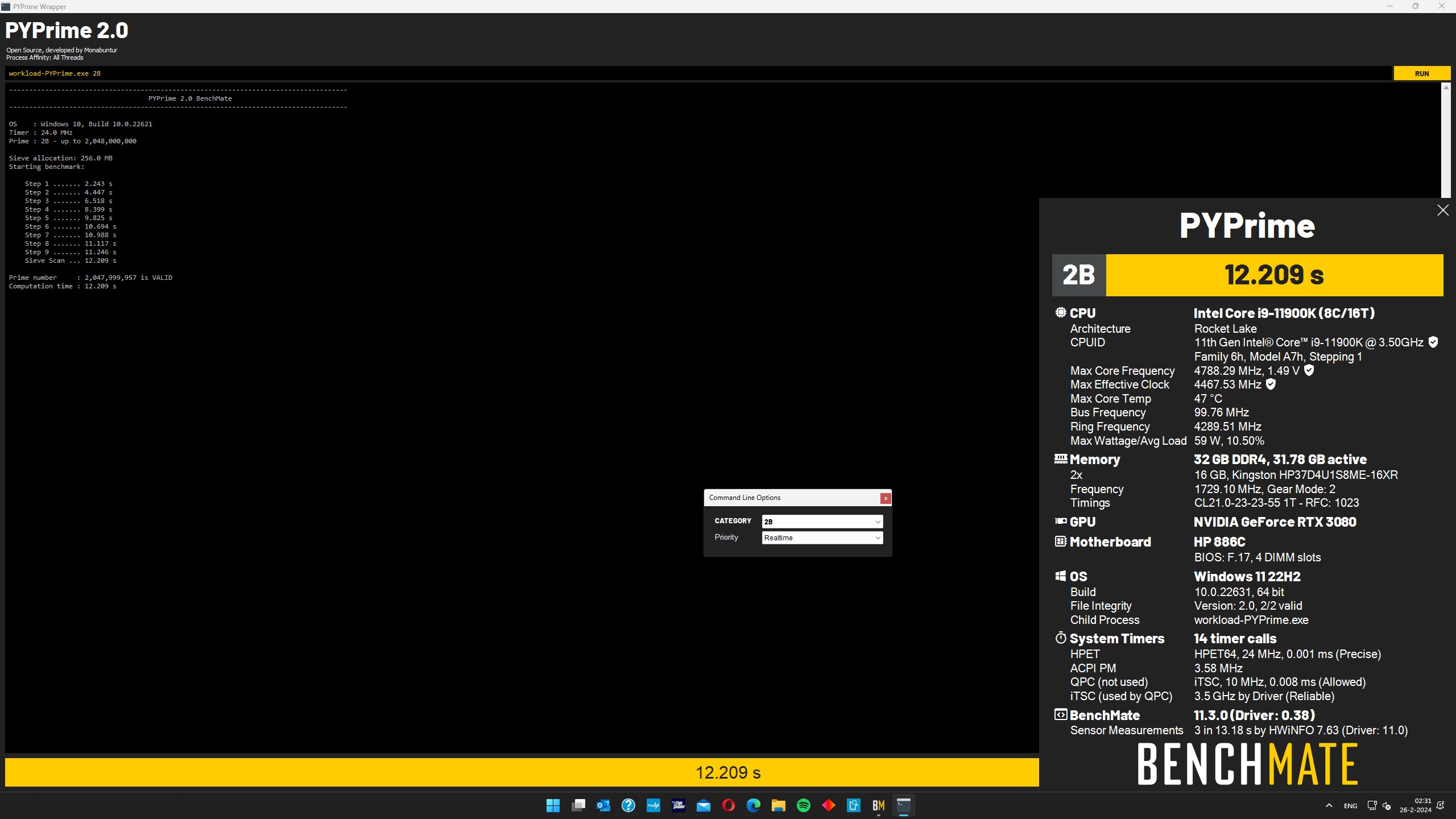Click "32 GB DDR4, 31.78 GB active"
The width and height of the screenshot is (1456, 819).
tap(1280, 459)
